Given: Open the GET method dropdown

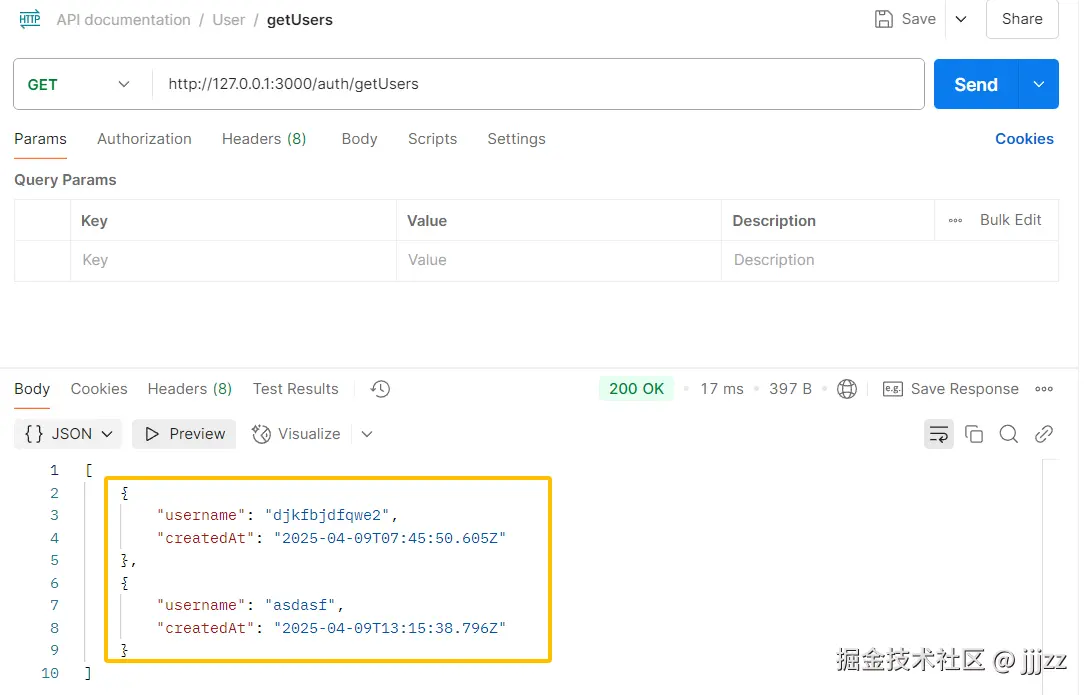Looking at the screenshot, I should (82, 84).
